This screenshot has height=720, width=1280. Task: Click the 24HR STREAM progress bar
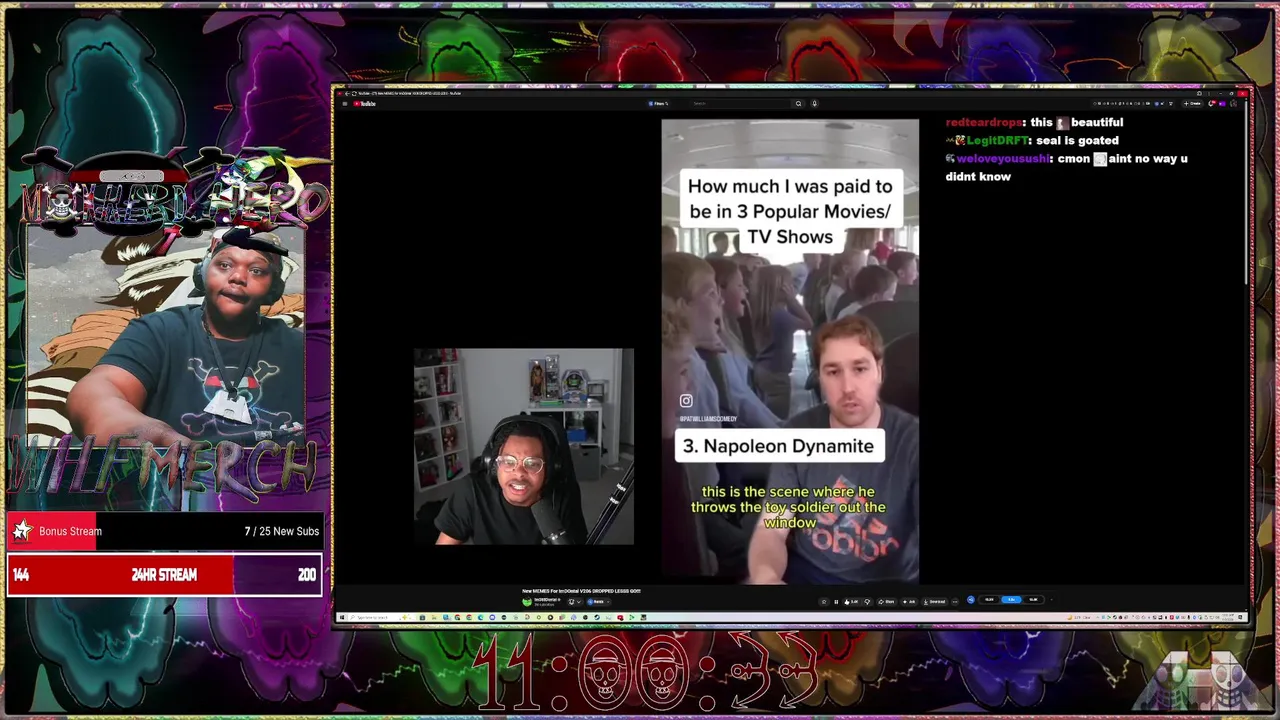(x=164, y=575)
